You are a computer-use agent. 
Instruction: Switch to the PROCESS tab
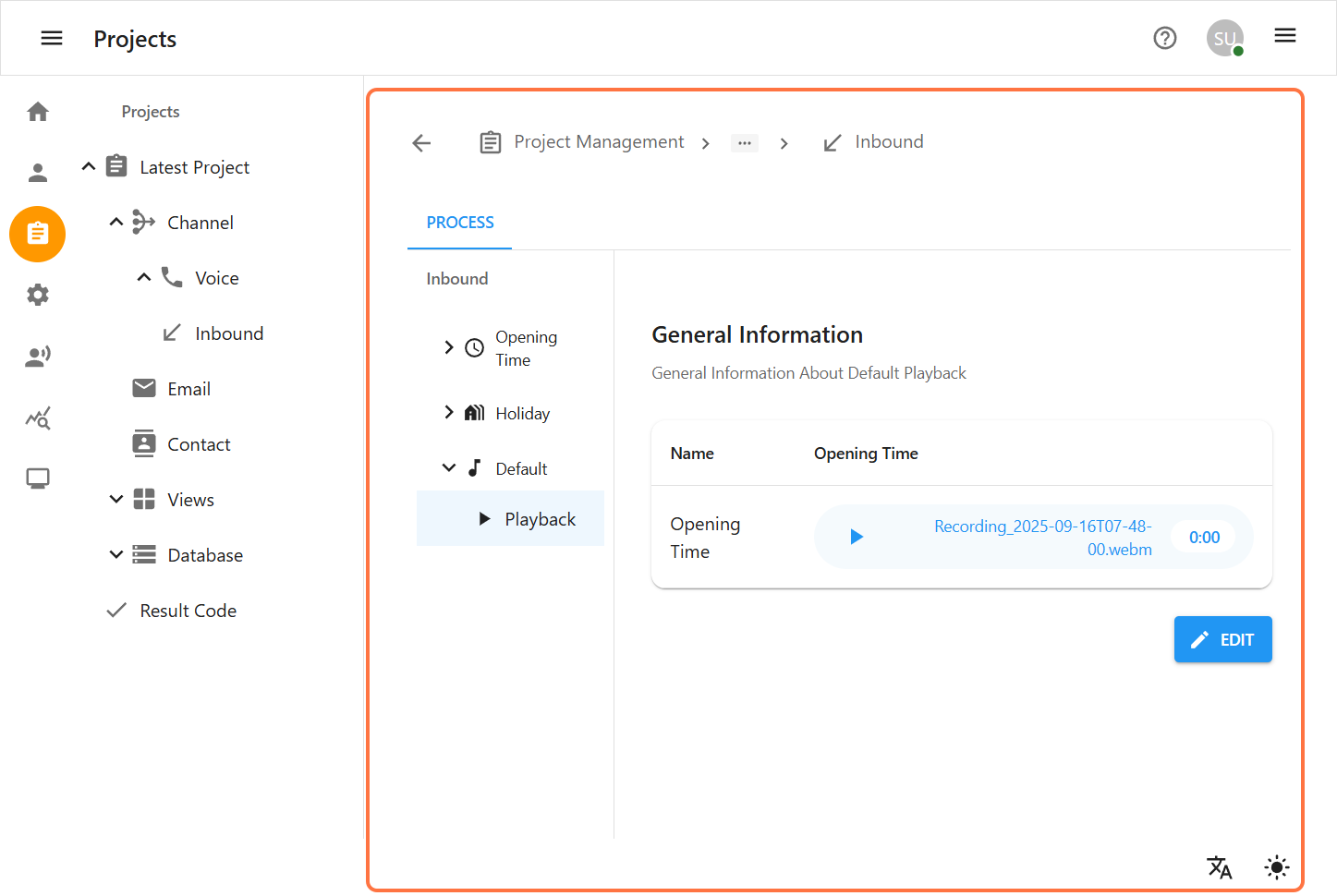(460, 223)
